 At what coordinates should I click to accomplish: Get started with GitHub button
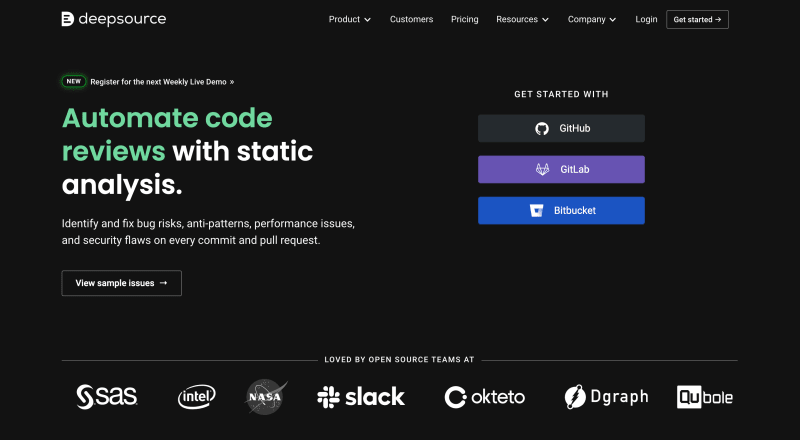point(561,128)
